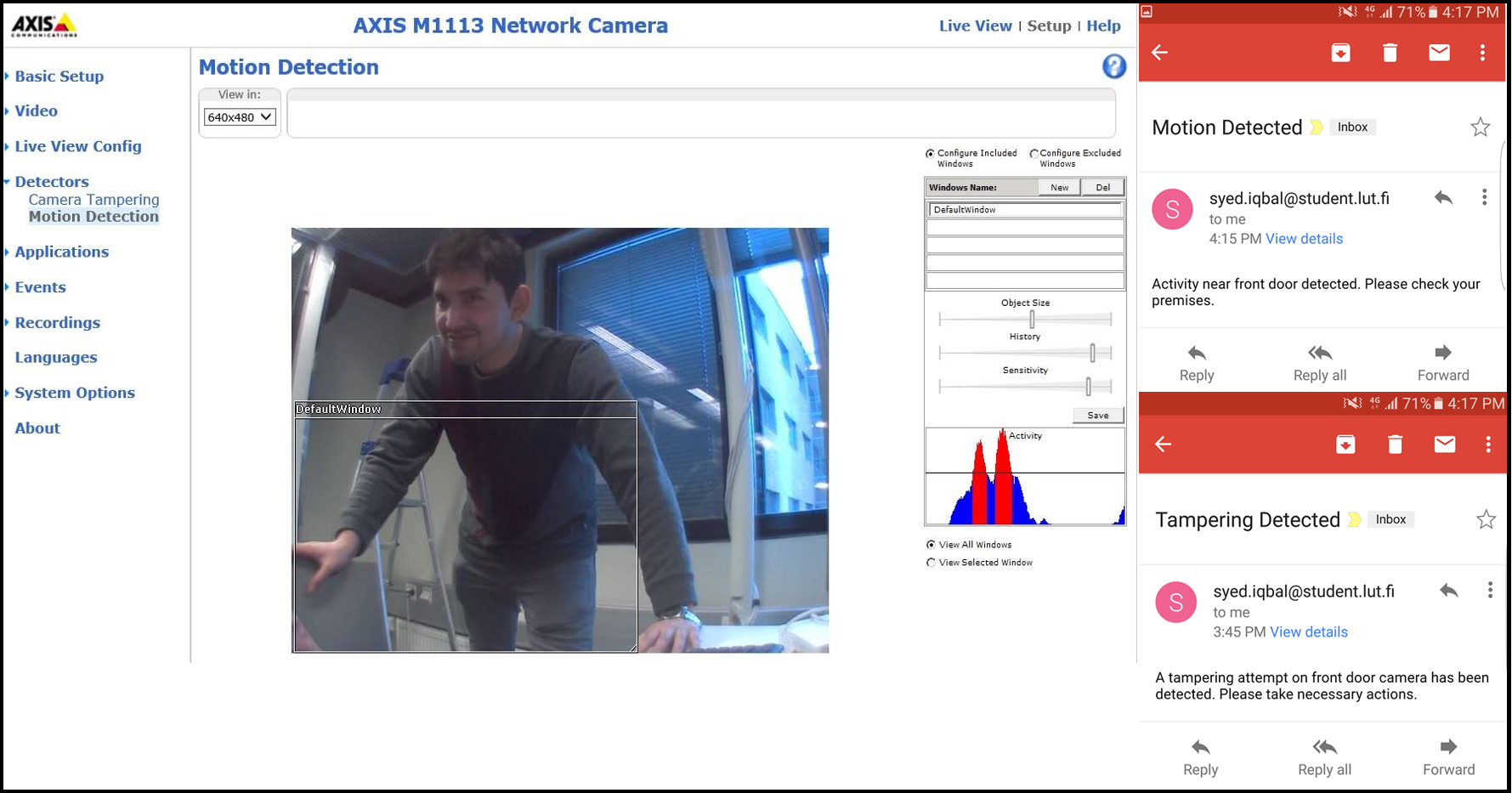Click importance marker next to Motion Detected

tap(1316, 127)
